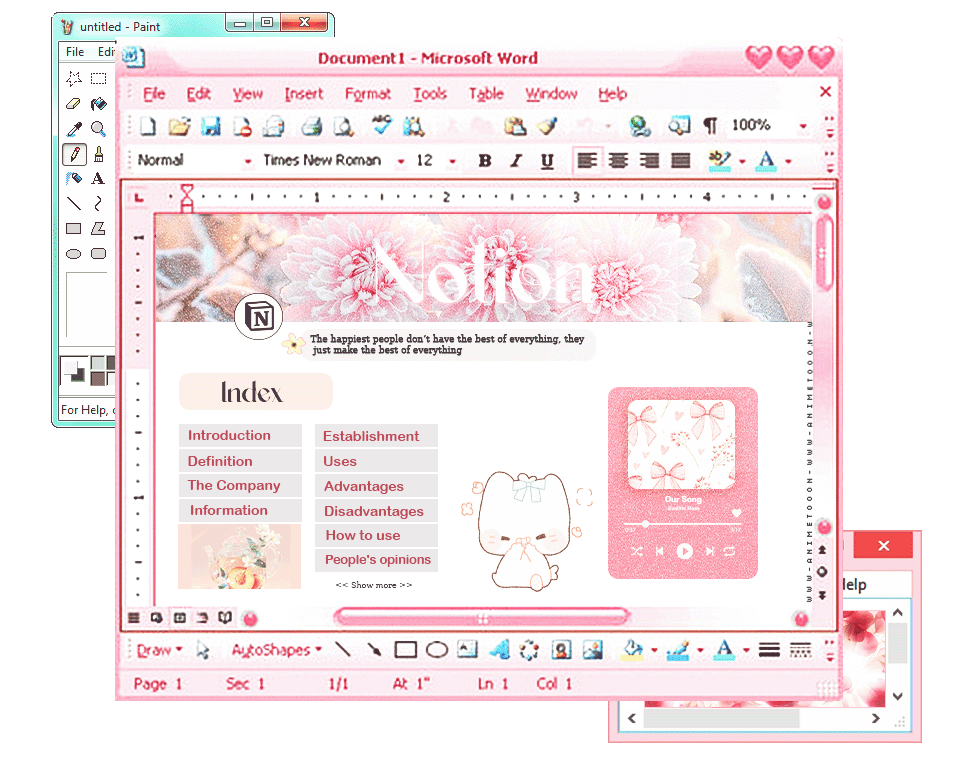Open the Draw menu dropdown

point(159,650)
